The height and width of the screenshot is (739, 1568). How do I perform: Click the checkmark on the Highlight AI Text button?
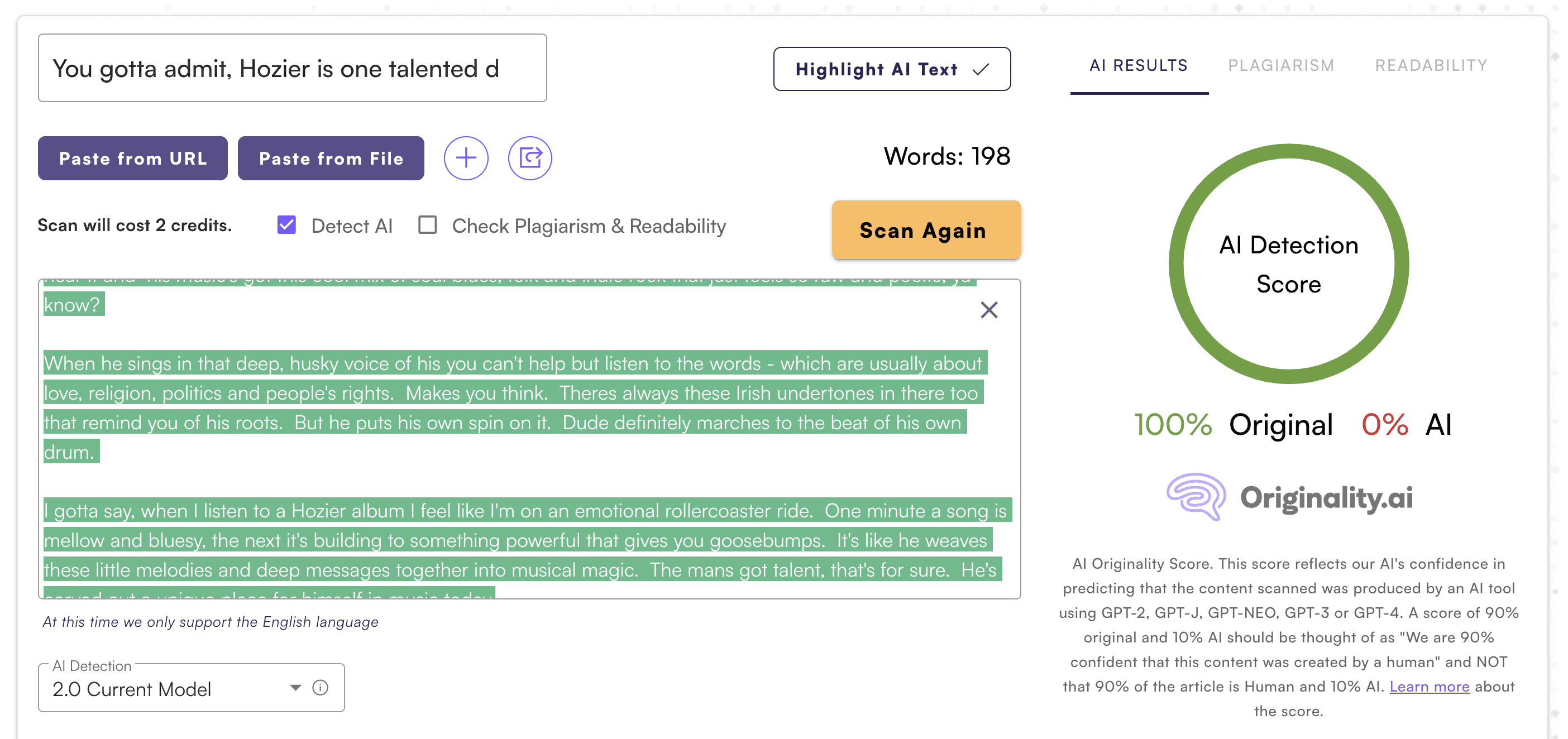pos(981,69)
